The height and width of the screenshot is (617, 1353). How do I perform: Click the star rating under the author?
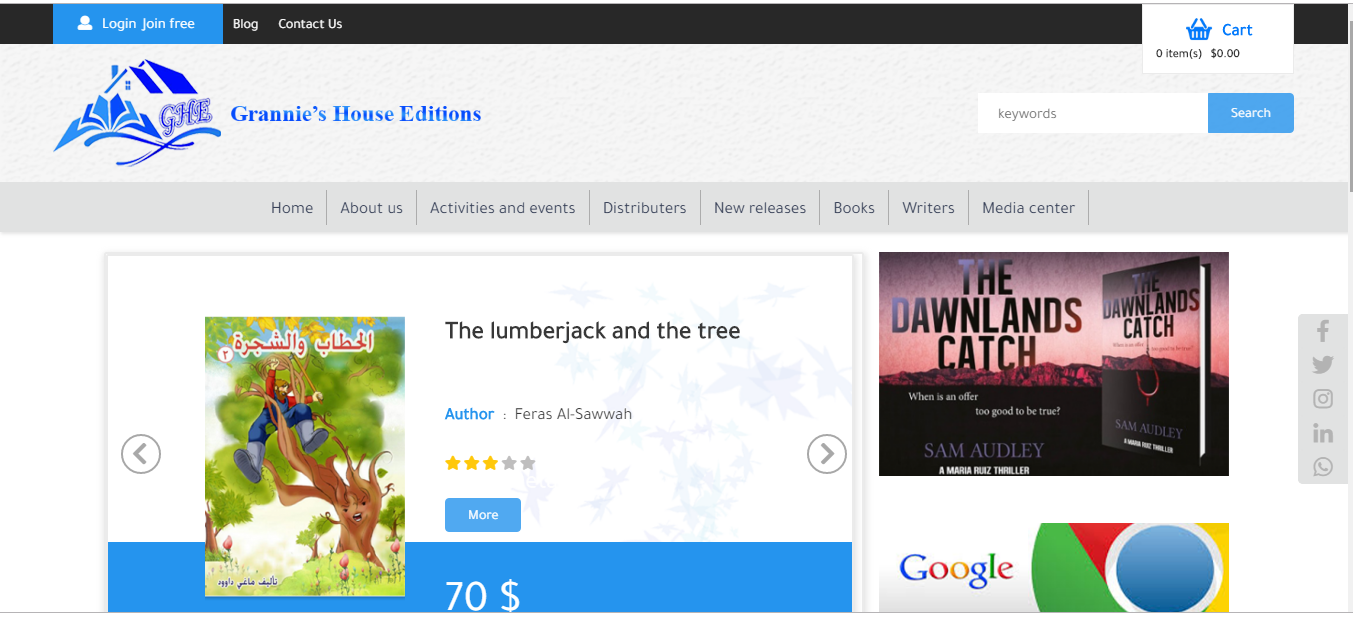pyautogui.click(x=490, y=463)
